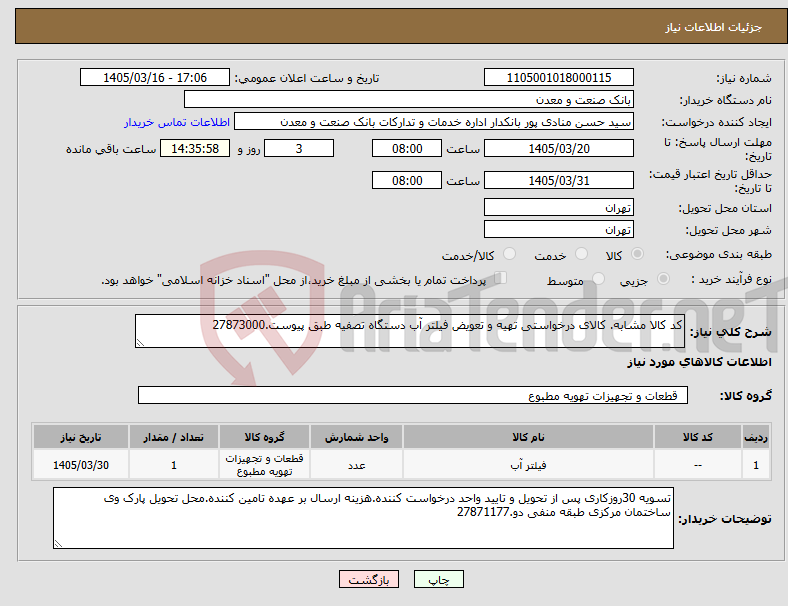The width and height of the screenshot is (788, 606).
Task: Click the تاریخ نیاز column header
Action: pyautogui.click(x=81, y=437)
